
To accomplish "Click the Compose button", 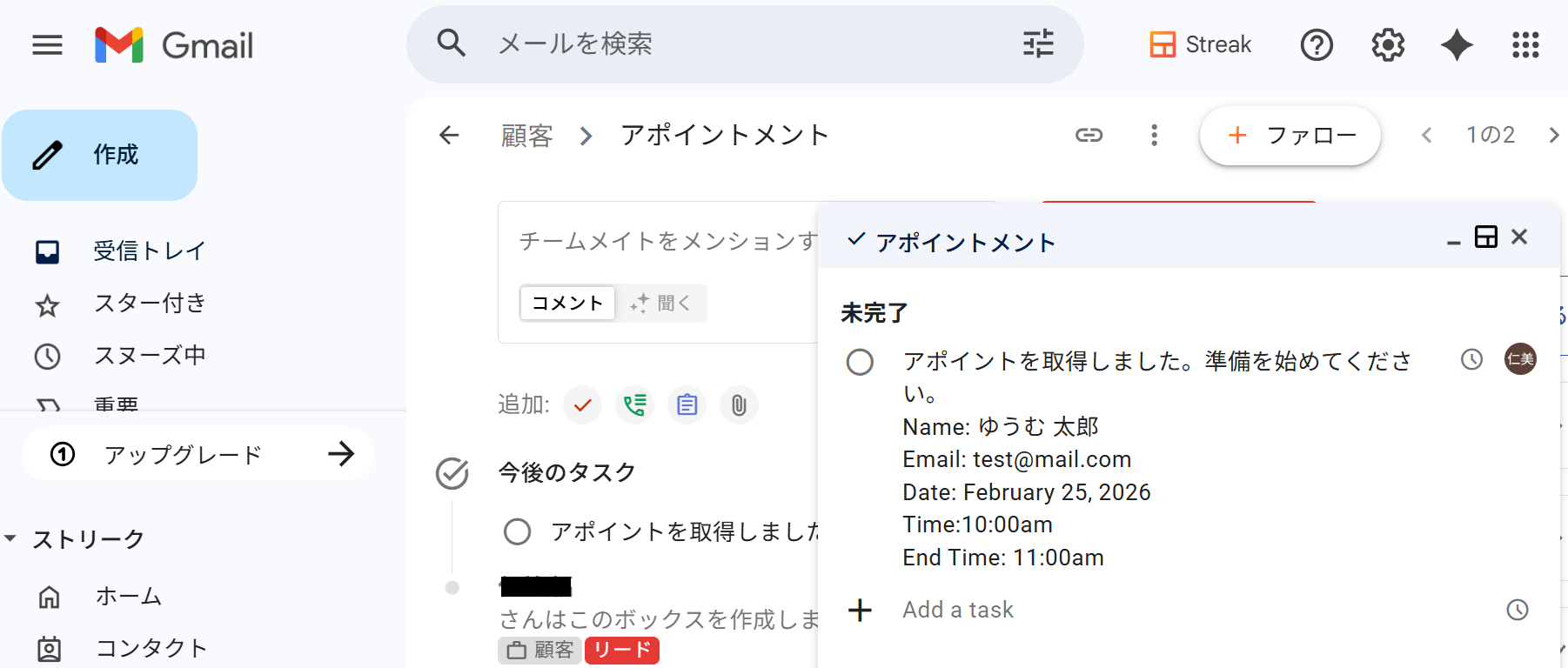I will coord(100,155).
